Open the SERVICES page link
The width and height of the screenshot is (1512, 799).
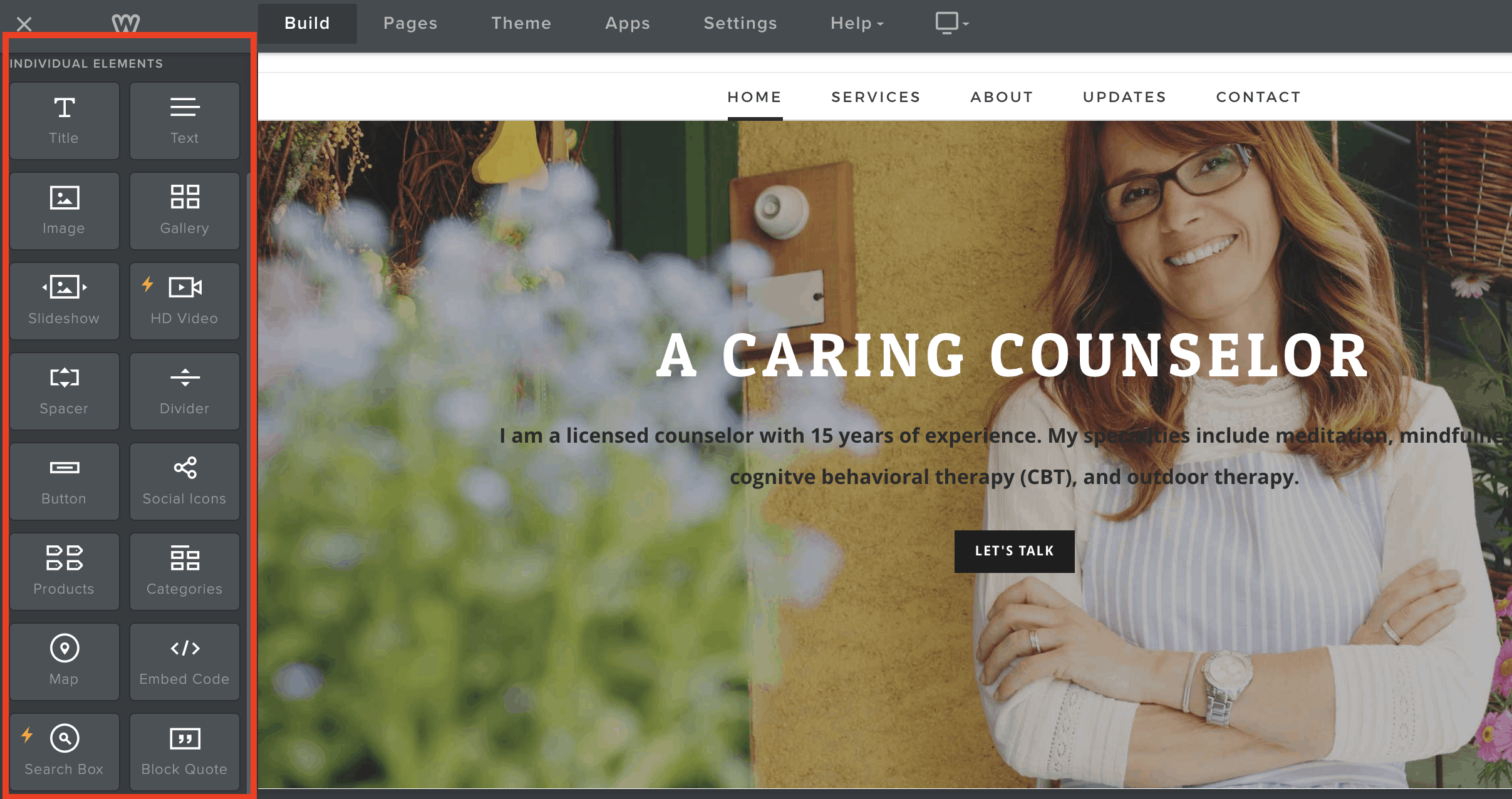point(876,97)
